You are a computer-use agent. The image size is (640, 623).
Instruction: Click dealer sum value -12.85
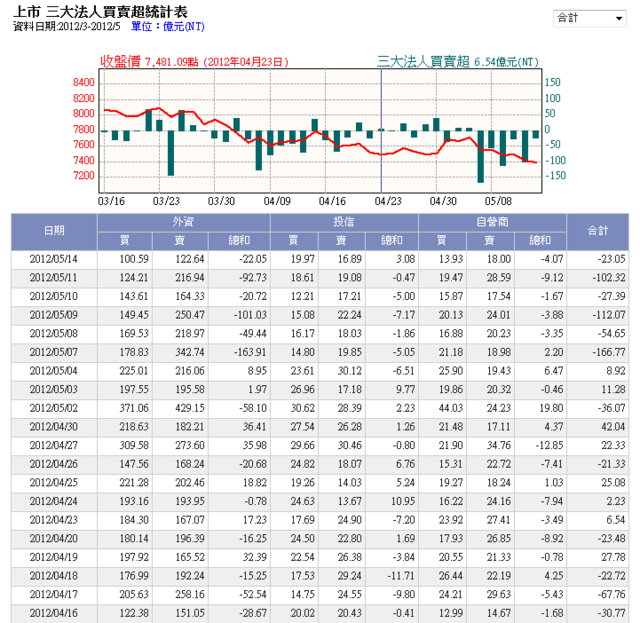pyautogui.click(x=549, y=446)
